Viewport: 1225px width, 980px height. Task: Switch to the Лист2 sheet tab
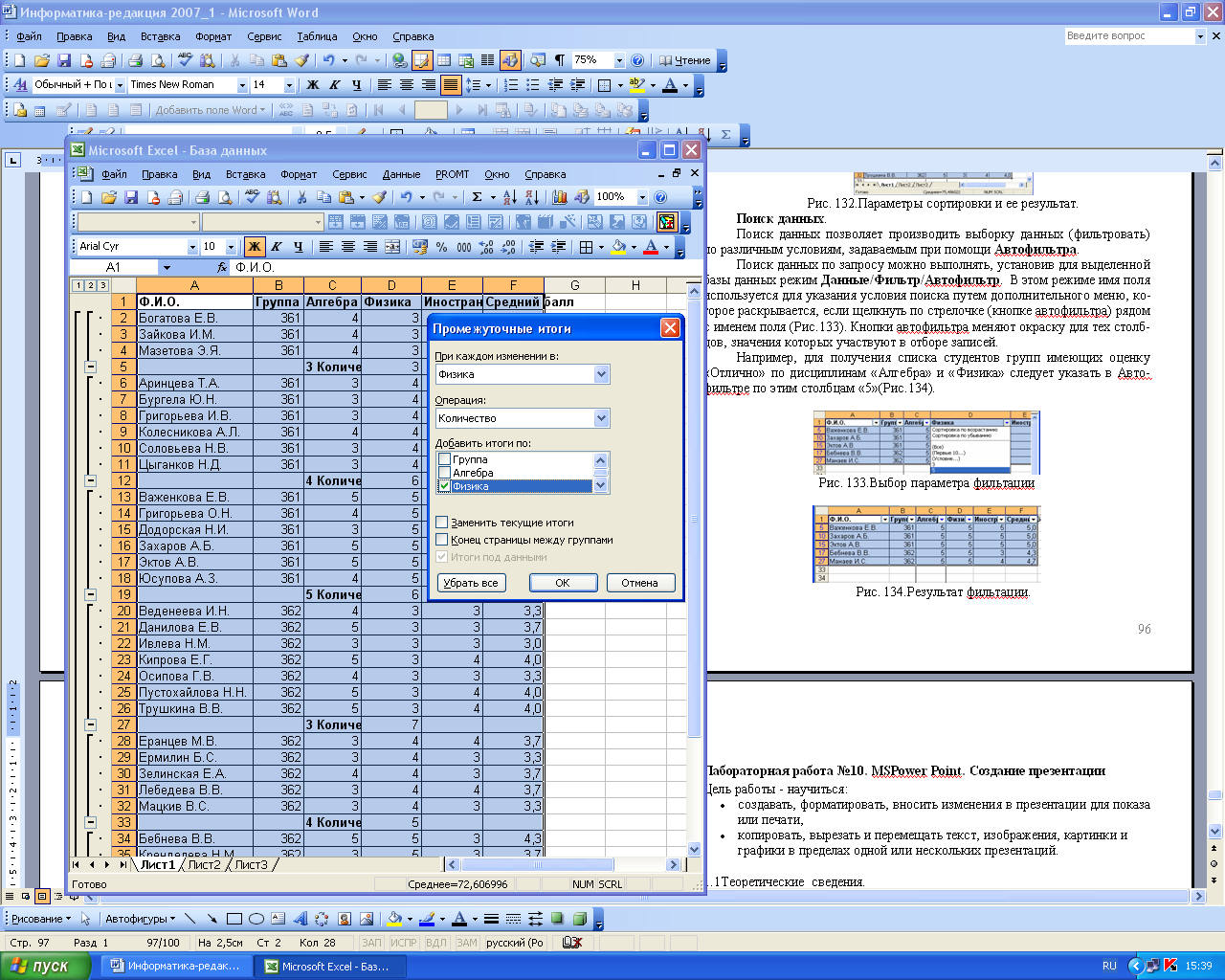[x=204, y=864]
